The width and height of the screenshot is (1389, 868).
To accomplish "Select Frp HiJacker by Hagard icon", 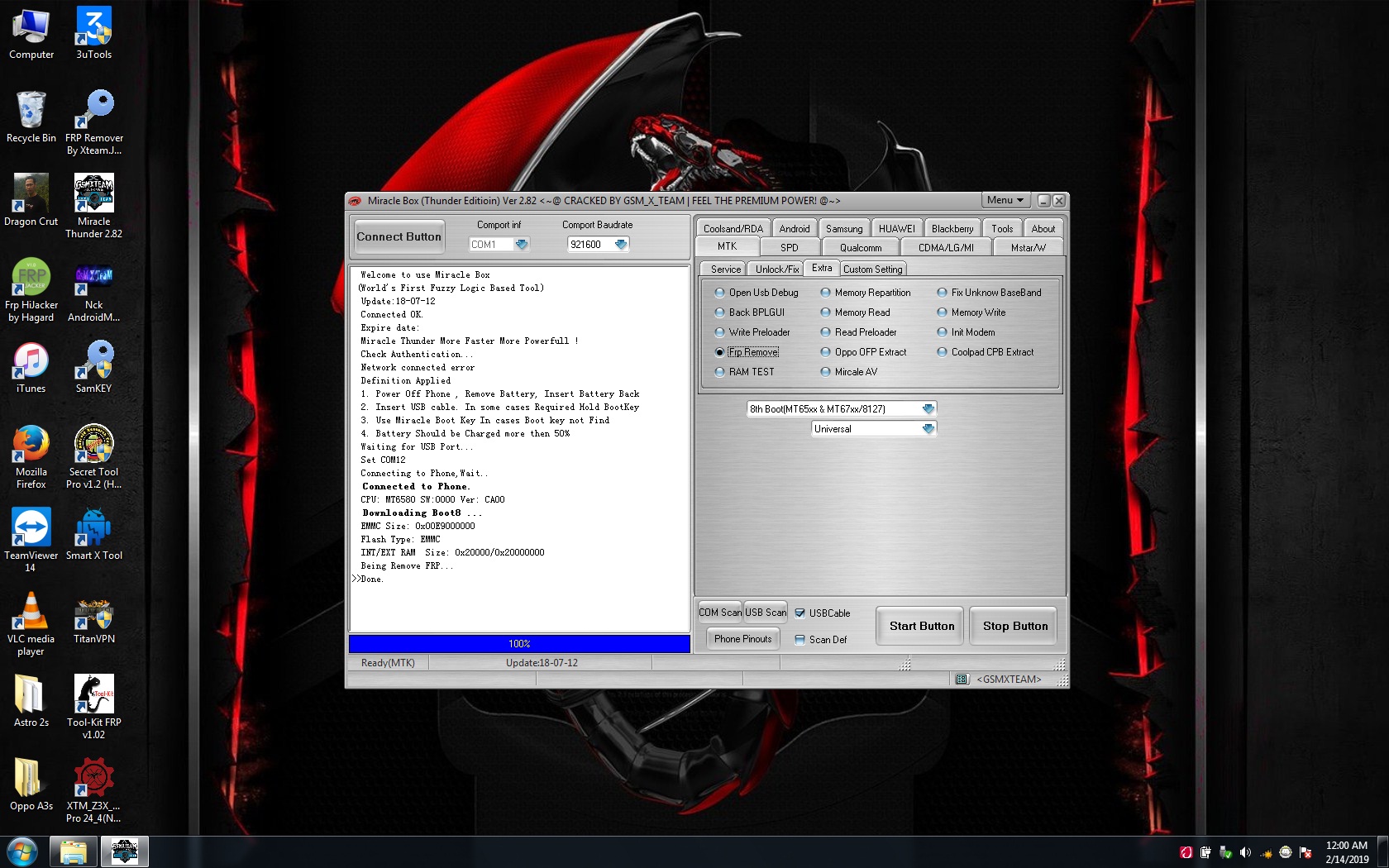I will (x=31, y=290).
